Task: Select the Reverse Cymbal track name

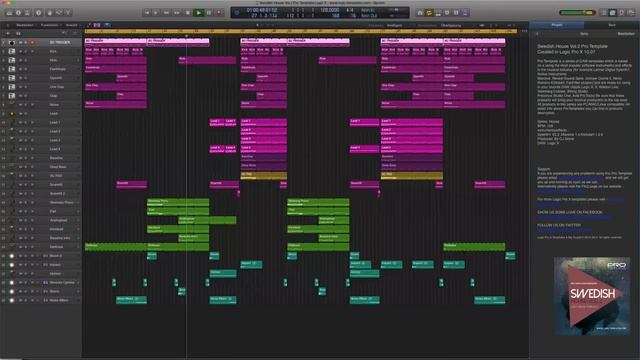Action: 62,282
